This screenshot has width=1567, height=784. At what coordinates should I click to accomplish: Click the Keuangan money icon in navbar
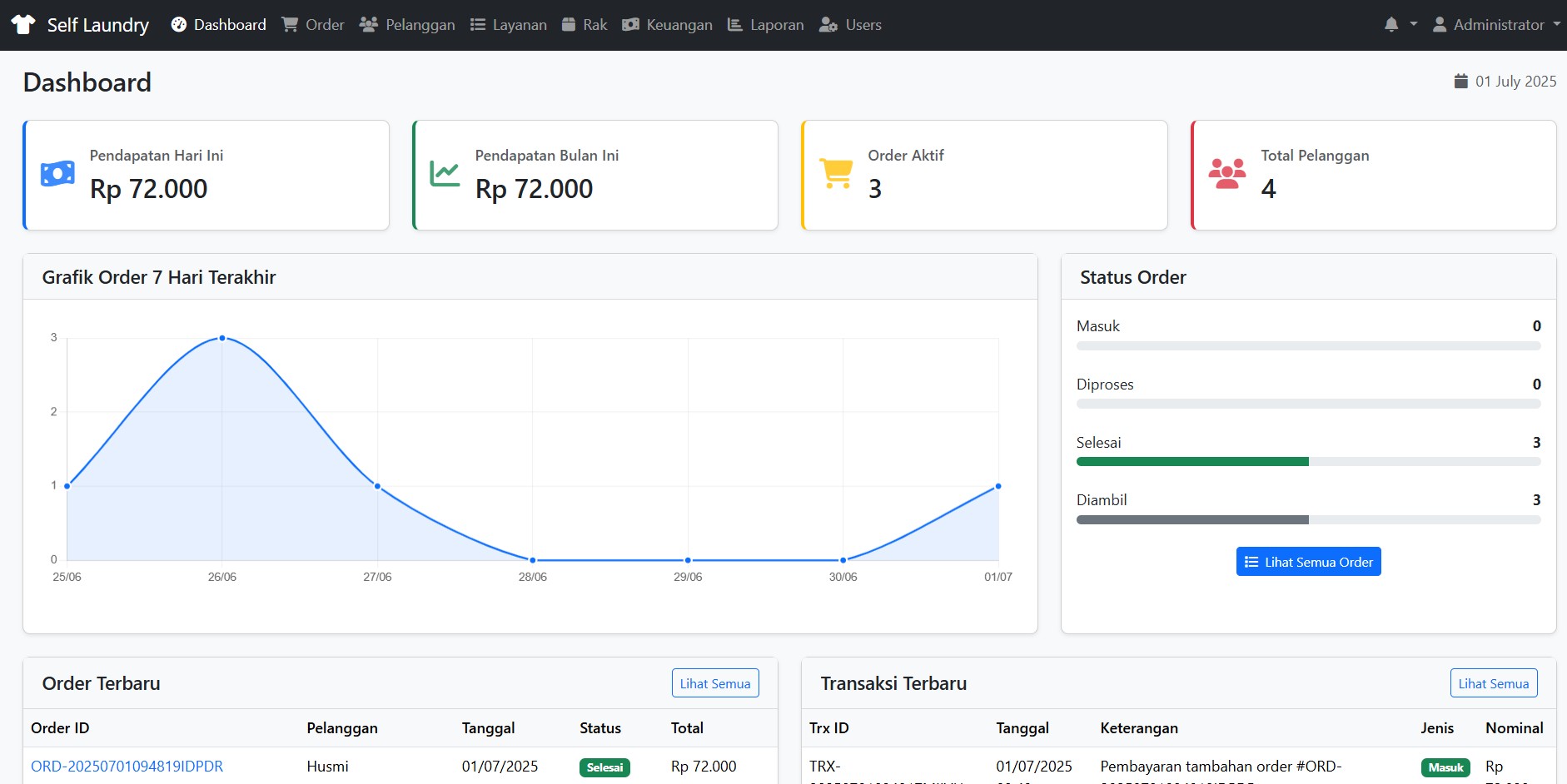pos(631,25)
